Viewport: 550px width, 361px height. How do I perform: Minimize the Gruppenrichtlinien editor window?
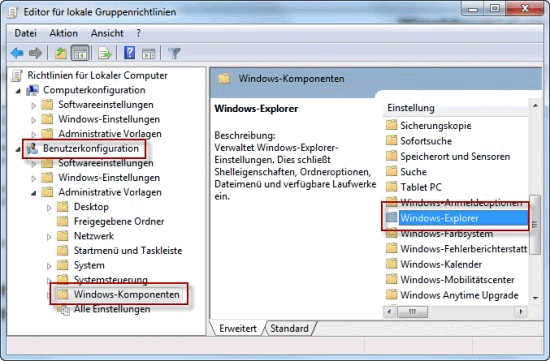473,8
